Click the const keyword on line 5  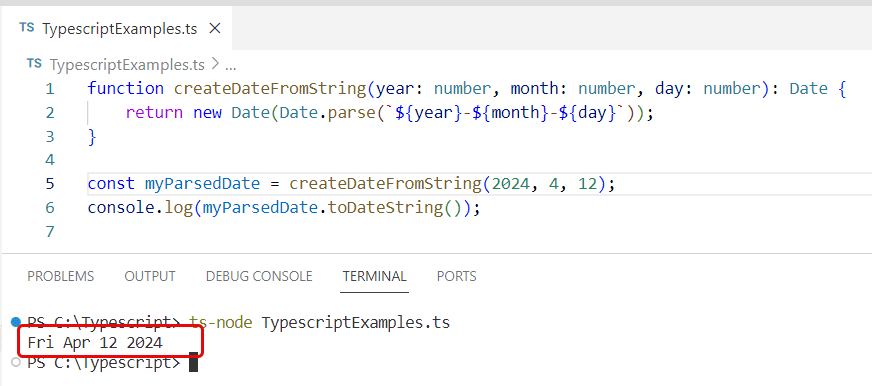coord(111,184)
